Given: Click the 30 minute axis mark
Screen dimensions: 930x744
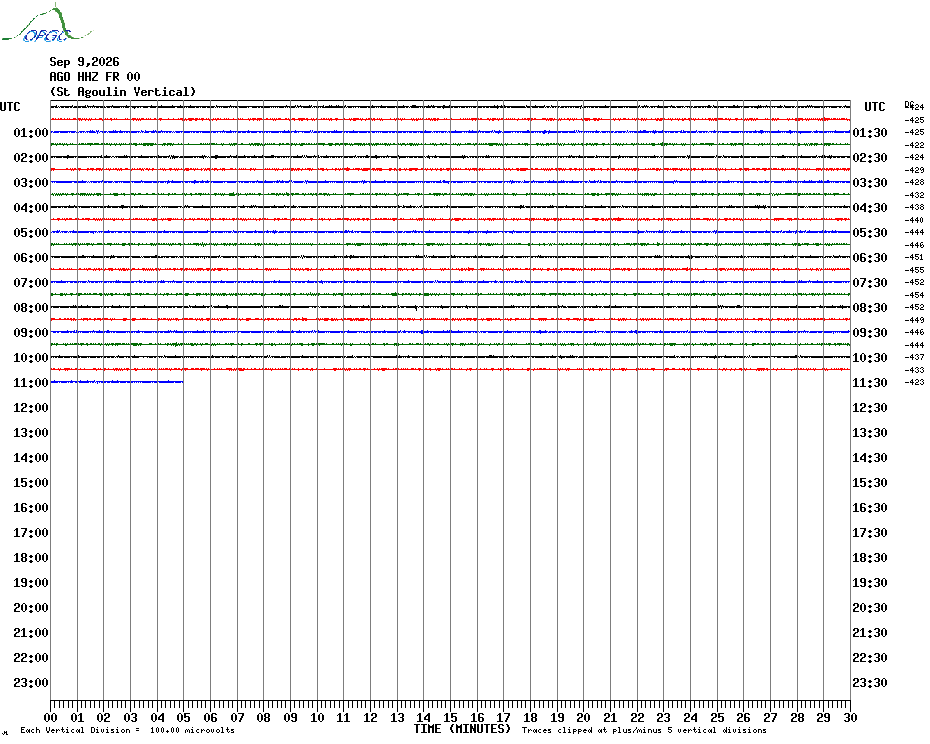Looking at the screenshot, I should 850,717.
